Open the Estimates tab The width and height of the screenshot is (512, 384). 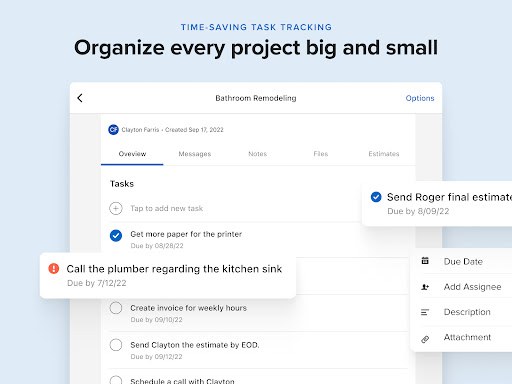click(x=384, y=154)
